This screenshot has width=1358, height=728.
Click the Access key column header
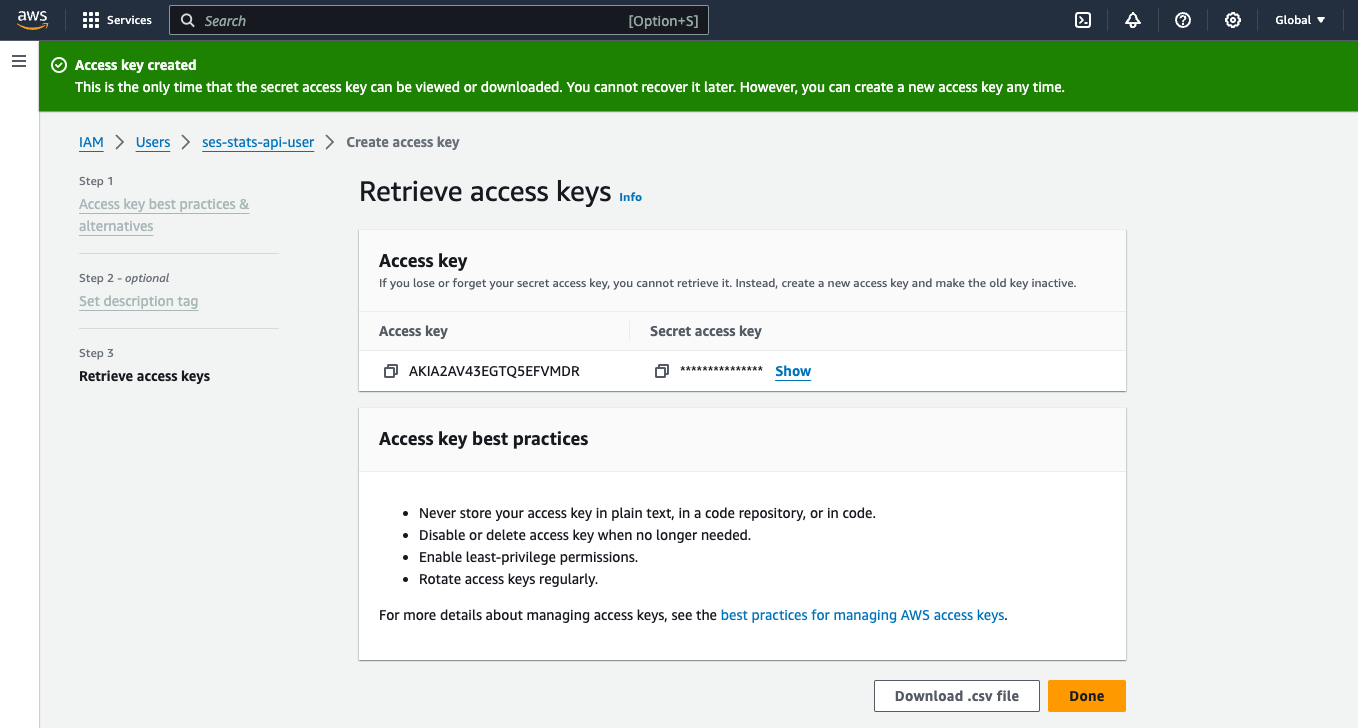[413, 331]
